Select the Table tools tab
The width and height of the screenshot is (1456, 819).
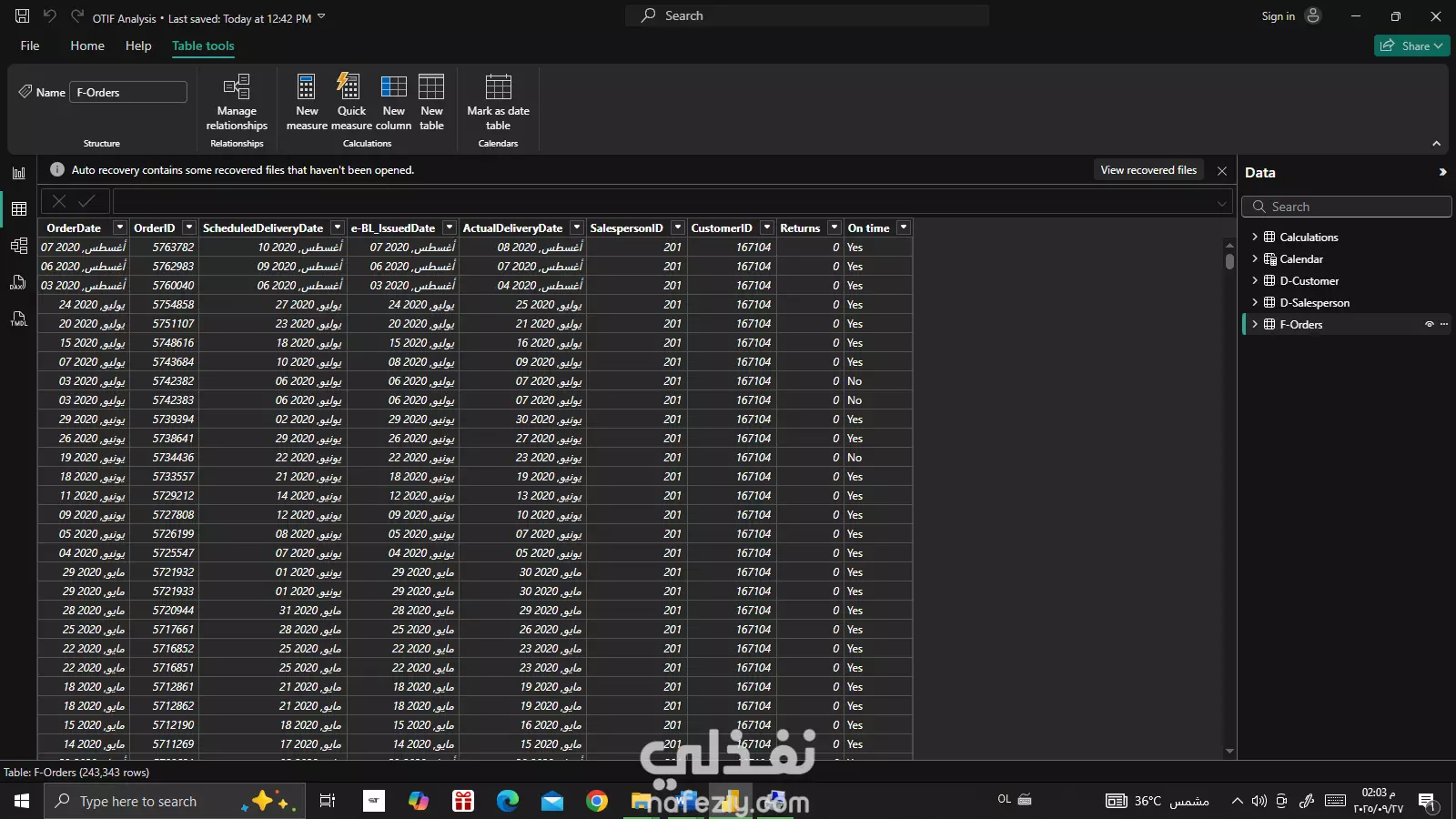pos(203,45)
